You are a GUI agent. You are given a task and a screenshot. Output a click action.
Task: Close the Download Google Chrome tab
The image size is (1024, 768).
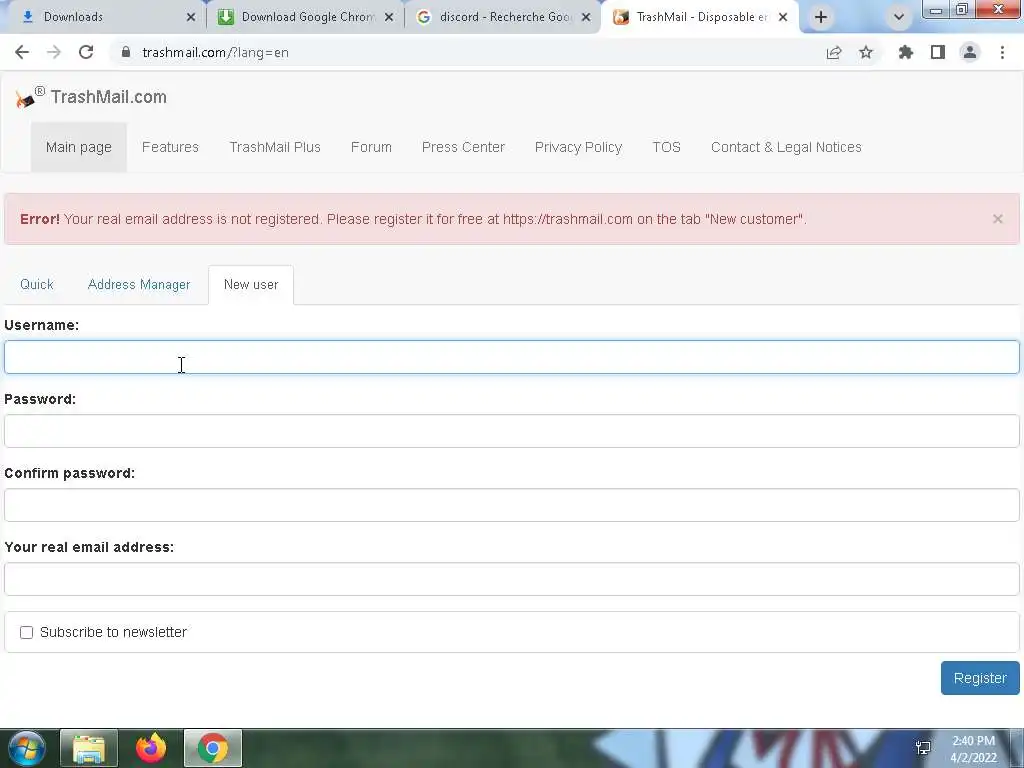tap(389, 17)
